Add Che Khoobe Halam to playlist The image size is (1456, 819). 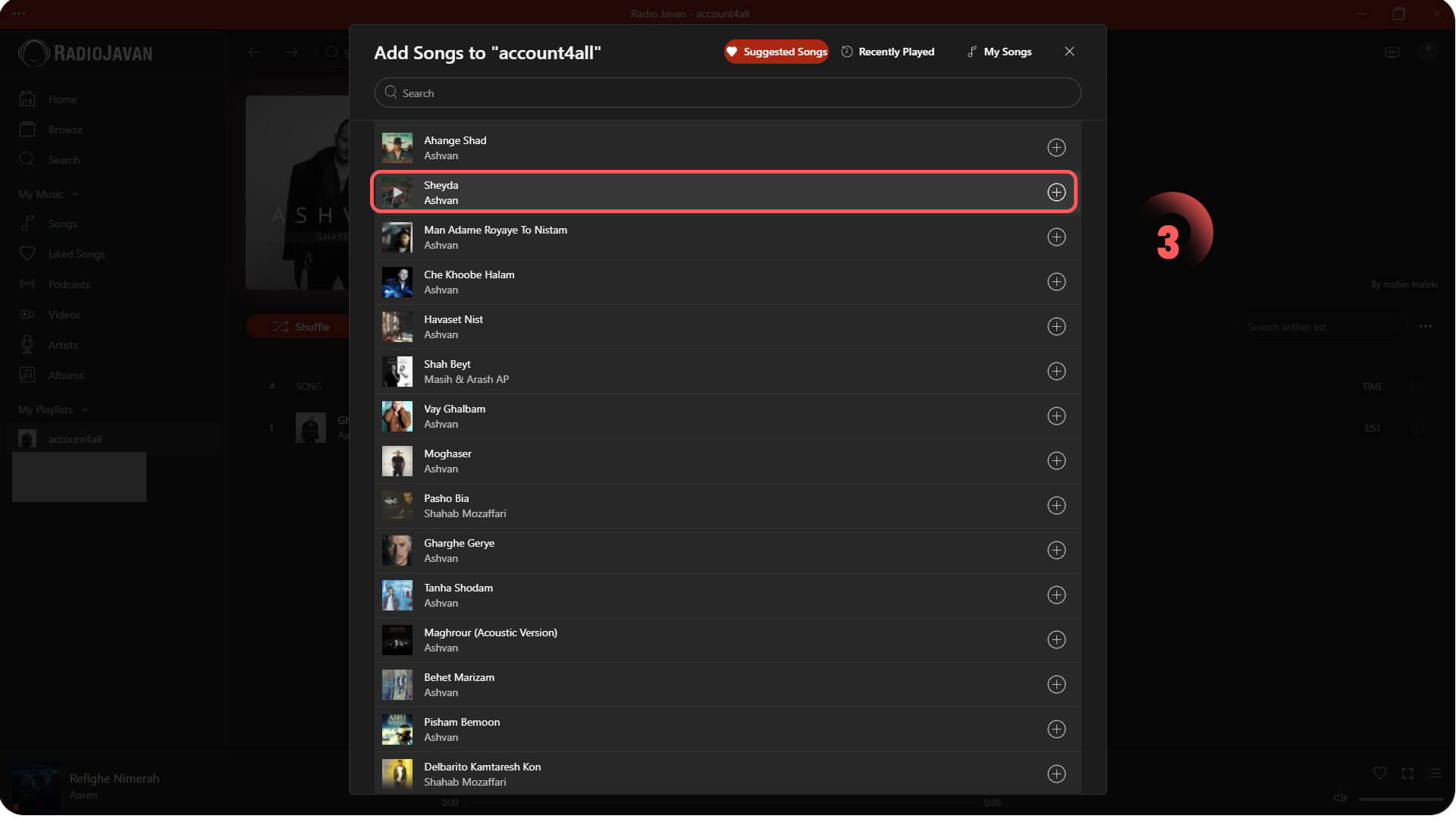1056,282
